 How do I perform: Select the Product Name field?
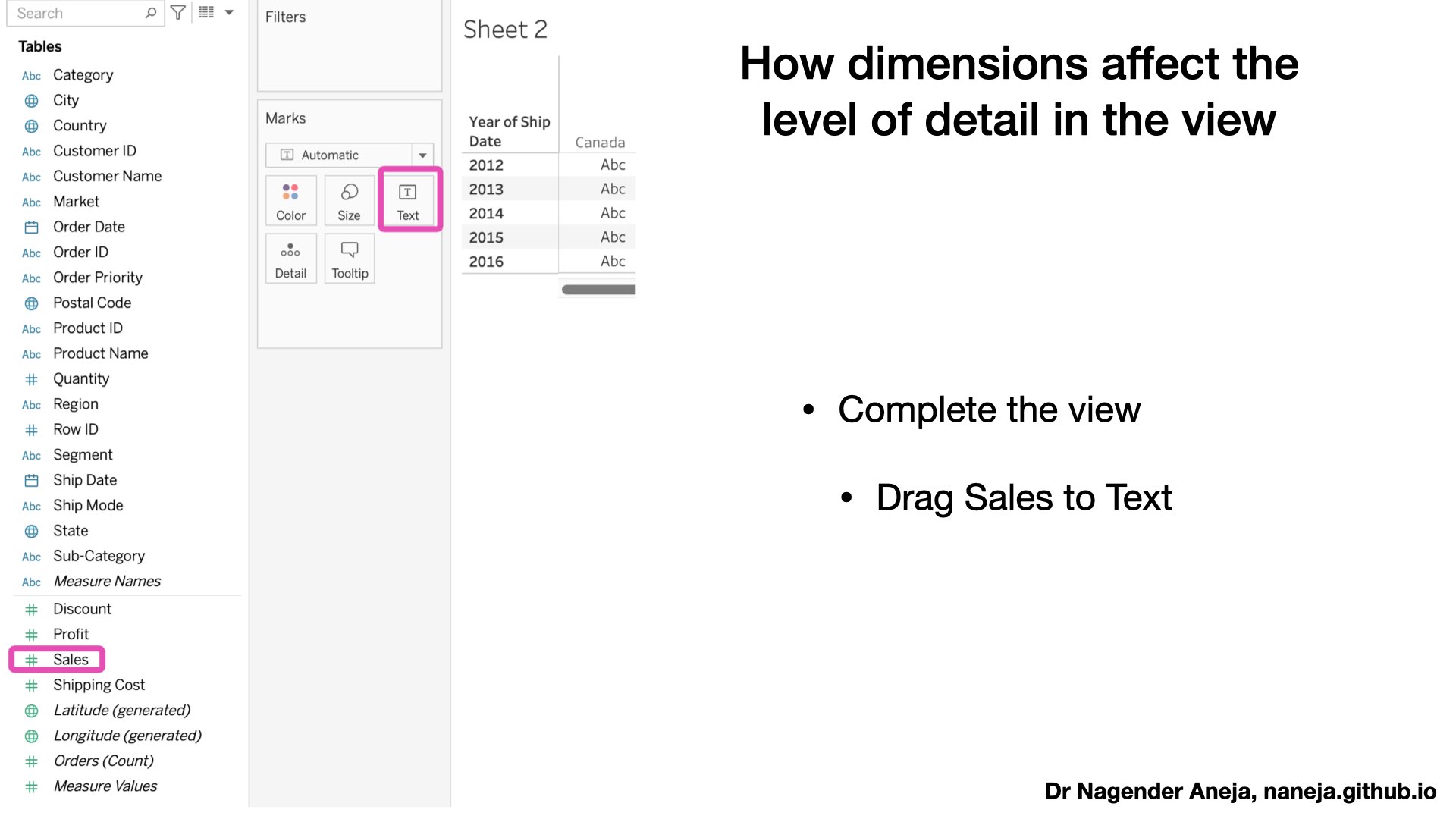pos(101,353)
